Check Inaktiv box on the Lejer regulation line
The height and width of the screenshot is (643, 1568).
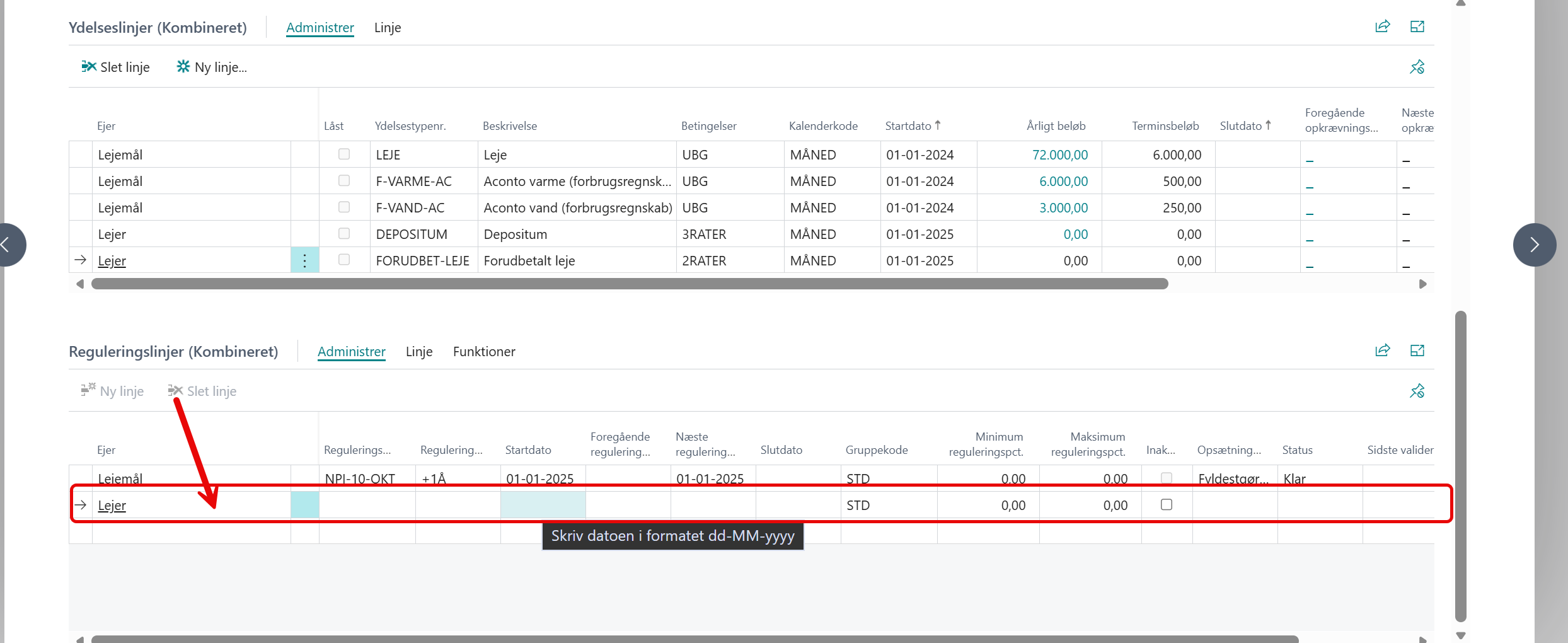1166,505
